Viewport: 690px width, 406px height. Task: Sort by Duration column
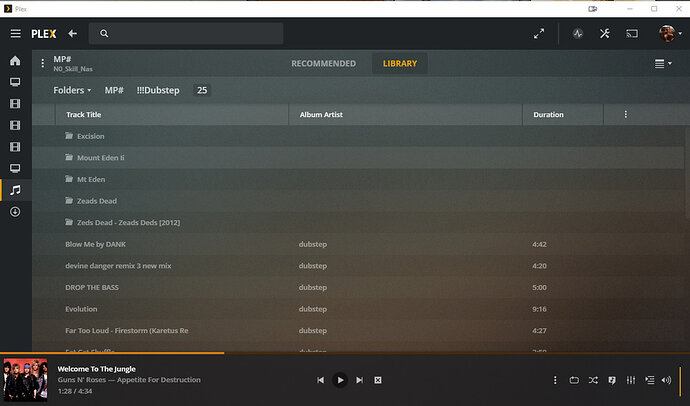548,114
